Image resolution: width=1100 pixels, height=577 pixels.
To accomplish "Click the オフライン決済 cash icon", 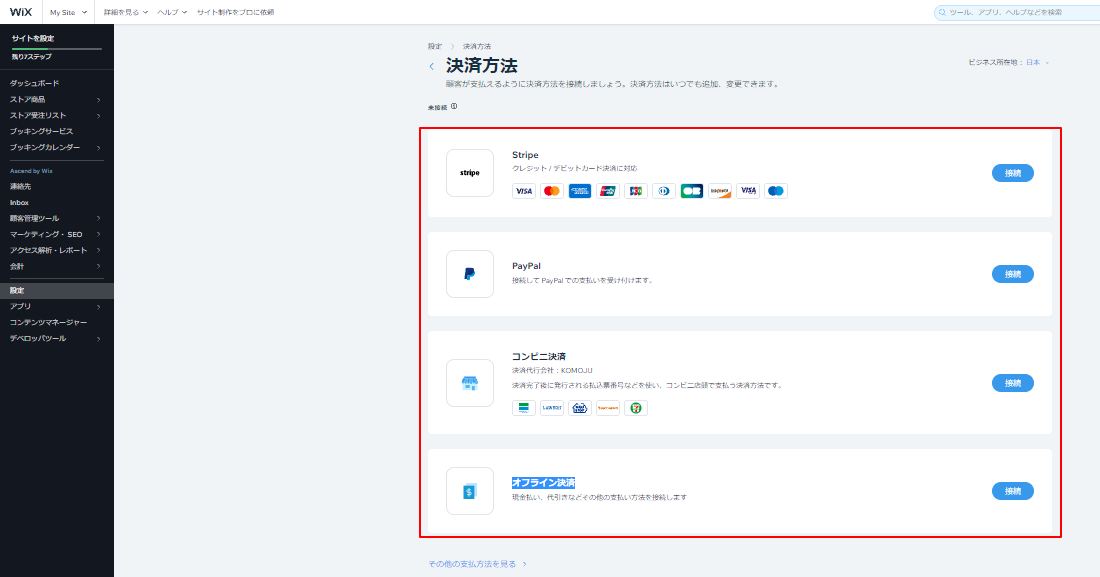I will pyautogui.click(x=470, y=491).
